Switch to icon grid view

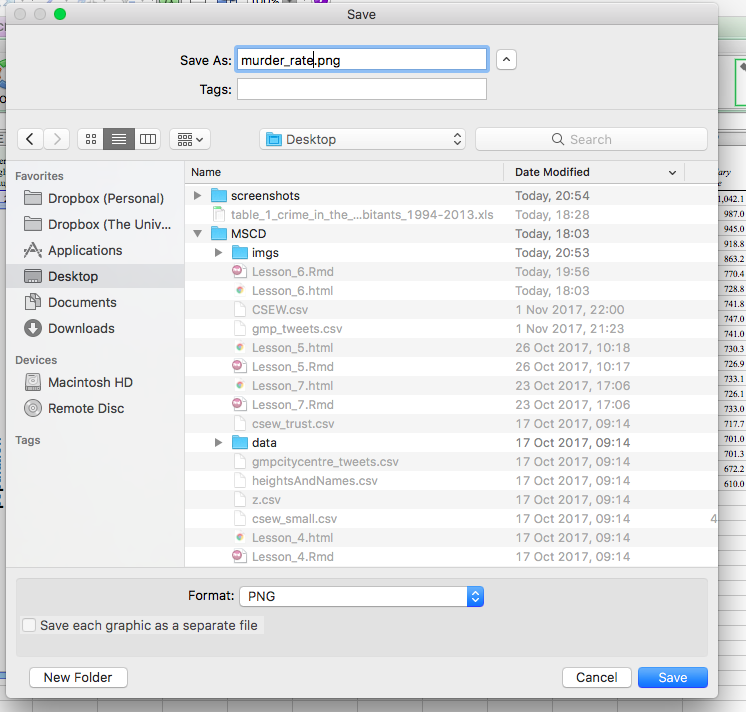(x=91, y=139)
